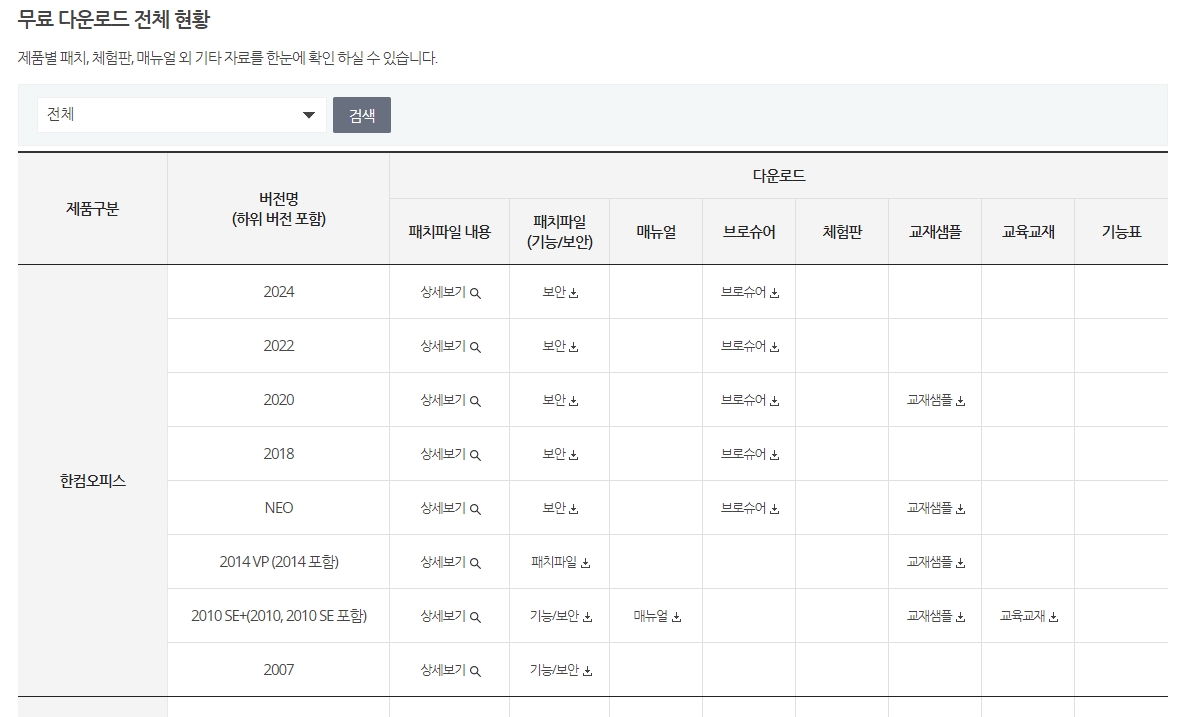This screenshot has width=1185, height=717.
Task: Download the 보안 patch for 2024
Action: pos(560,292)
